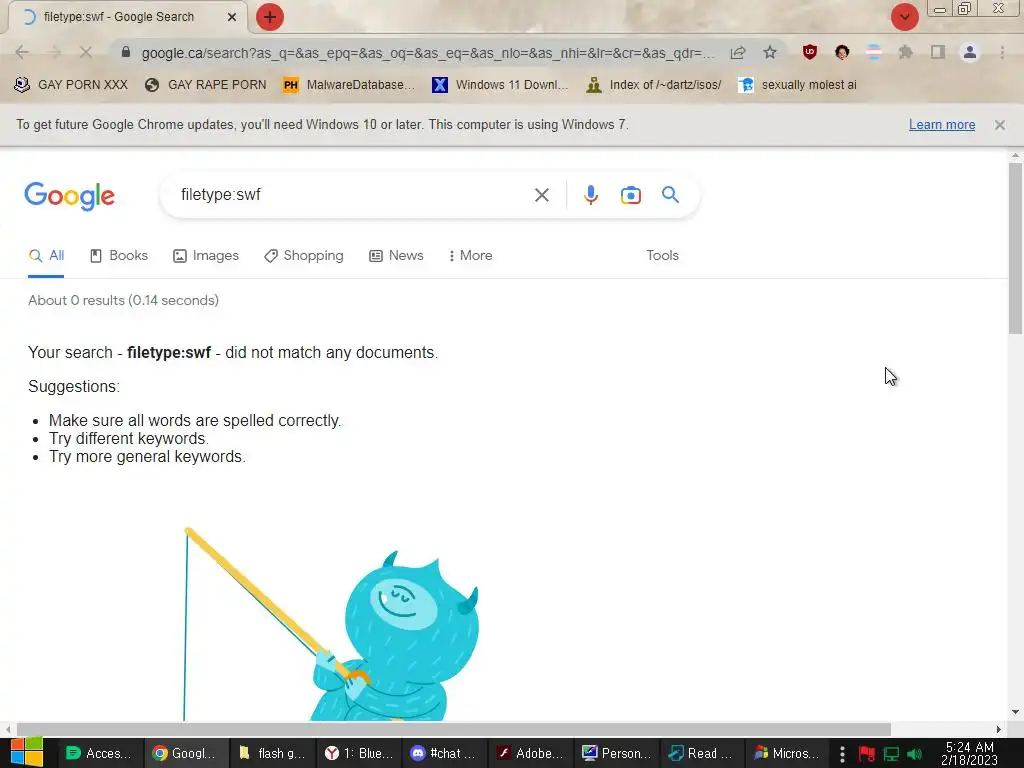Open the Chrome three-dot menu
Viewport: 1024px width, 768px height.
click(1002, 52)
